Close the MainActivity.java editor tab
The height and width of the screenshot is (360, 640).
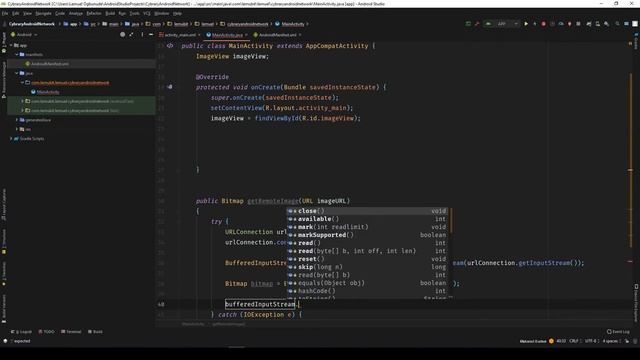[246, 35]
